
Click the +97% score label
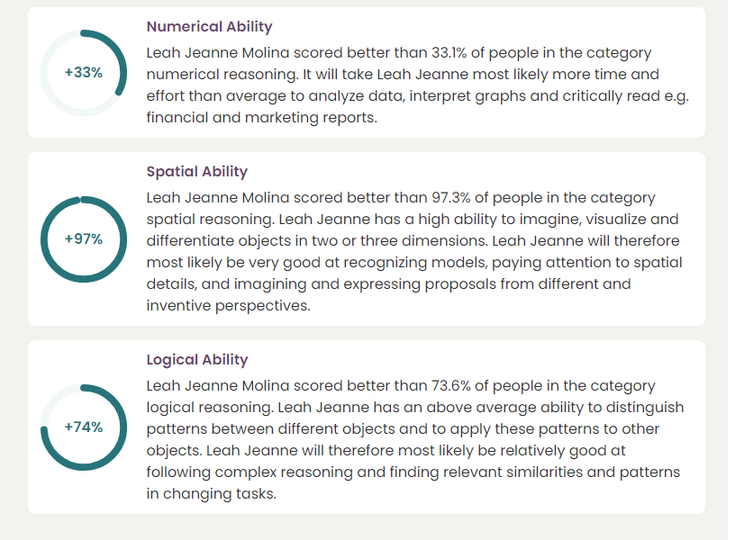pos(83,239)
